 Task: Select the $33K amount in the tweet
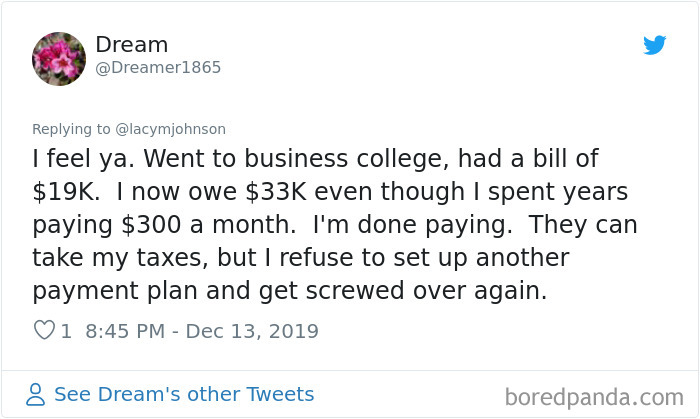[276, 191]
